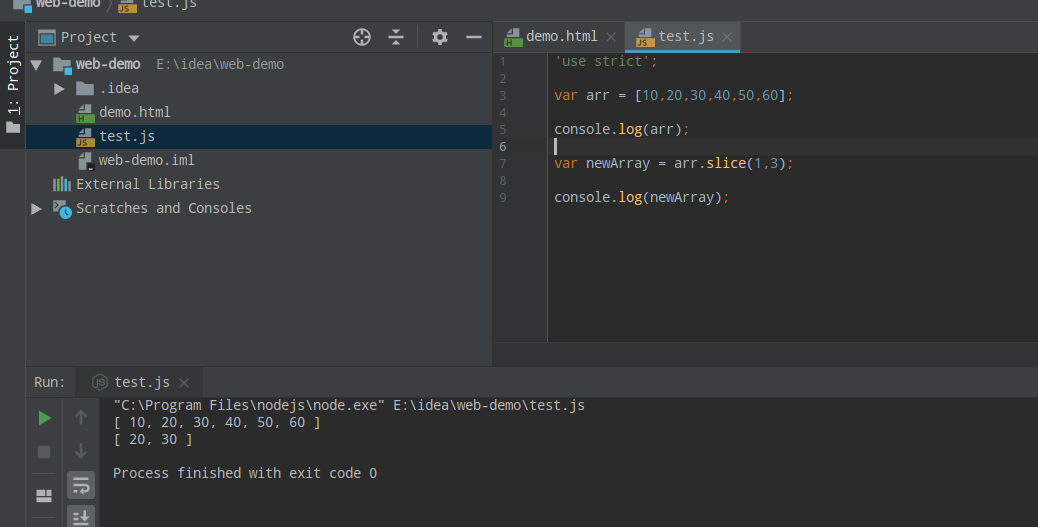Open the Project view dropdown

(x=134, y=38)
